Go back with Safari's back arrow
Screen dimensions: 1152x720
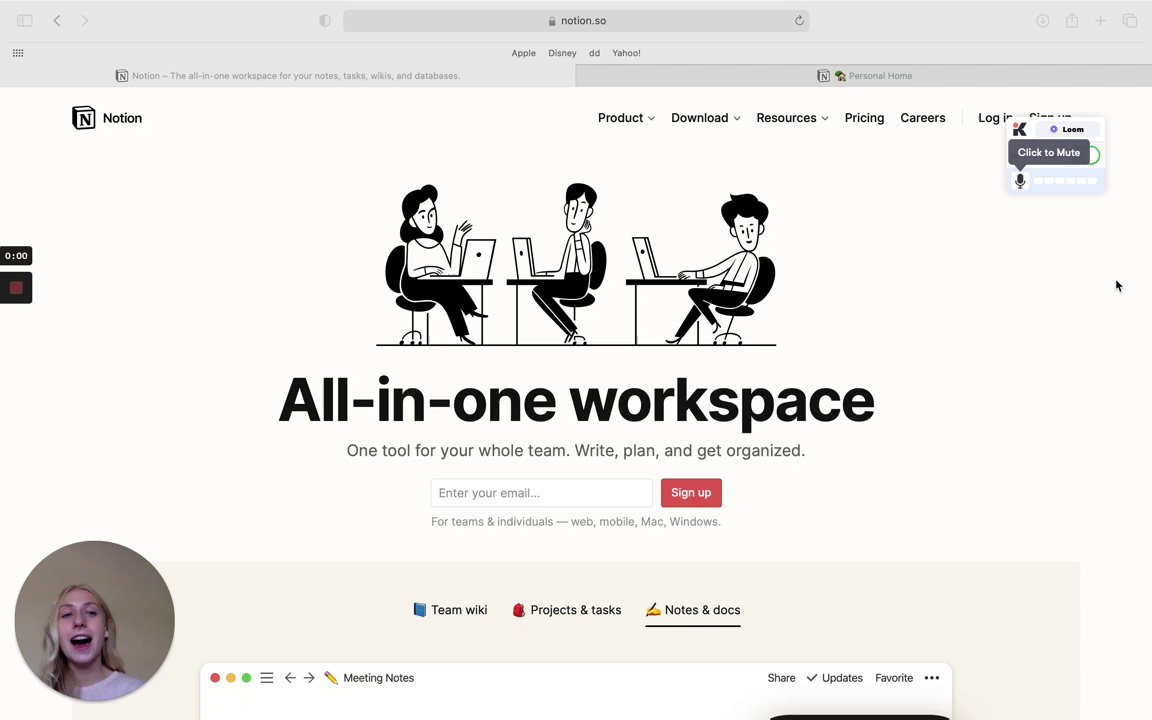click(x=57, y=21)
